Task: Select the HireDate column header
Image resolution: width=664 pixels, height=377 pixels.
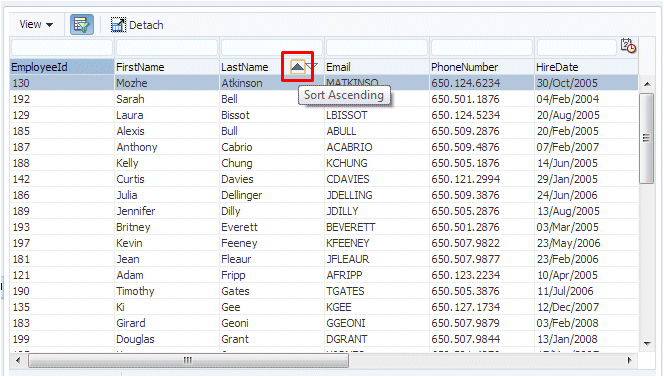Action: (587, 67)
